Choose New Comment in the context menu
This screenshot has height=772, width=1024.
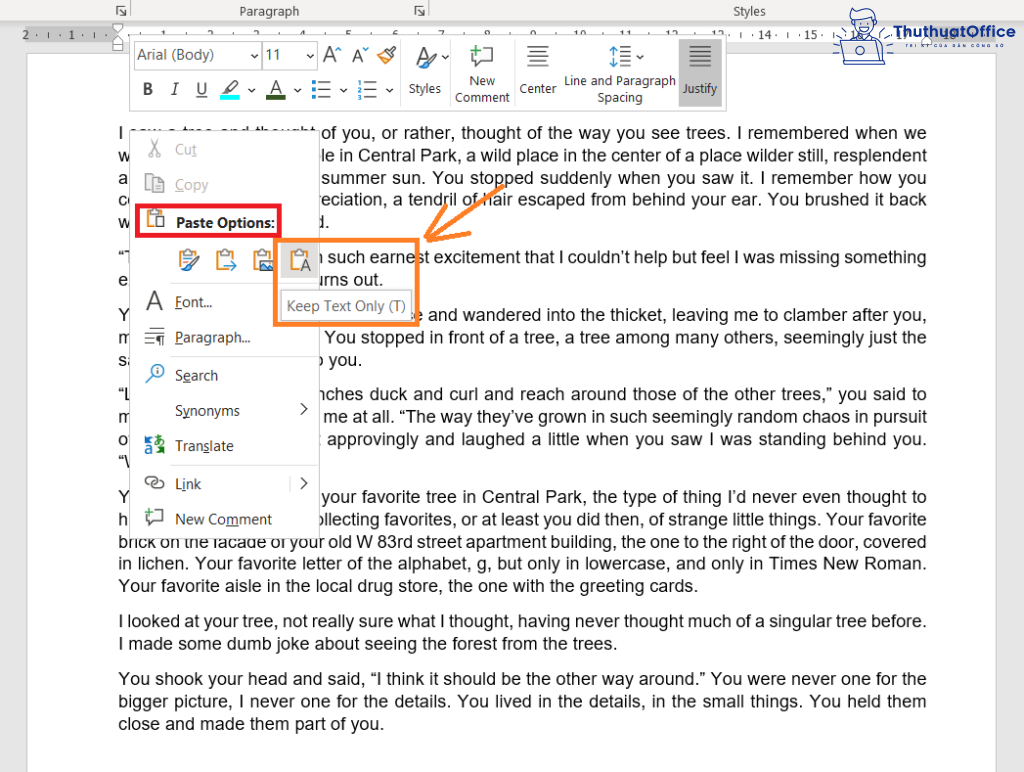(222, 519)
